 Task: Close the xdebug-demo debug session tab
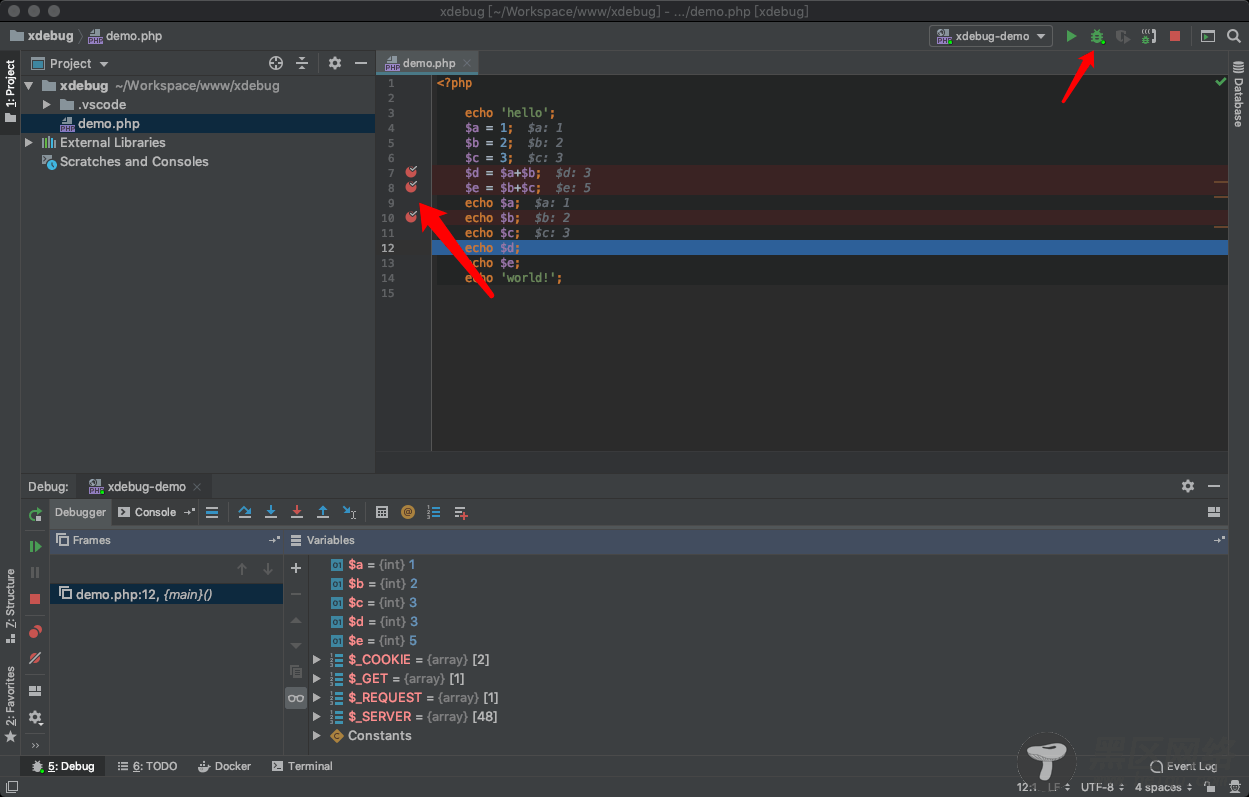(197, 487)
